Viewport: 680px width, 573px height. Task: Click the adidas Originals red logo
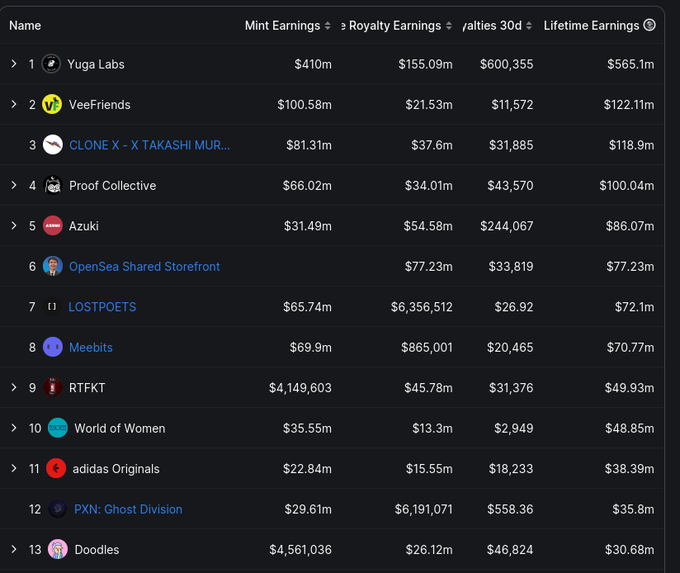(x=56, y=468)
